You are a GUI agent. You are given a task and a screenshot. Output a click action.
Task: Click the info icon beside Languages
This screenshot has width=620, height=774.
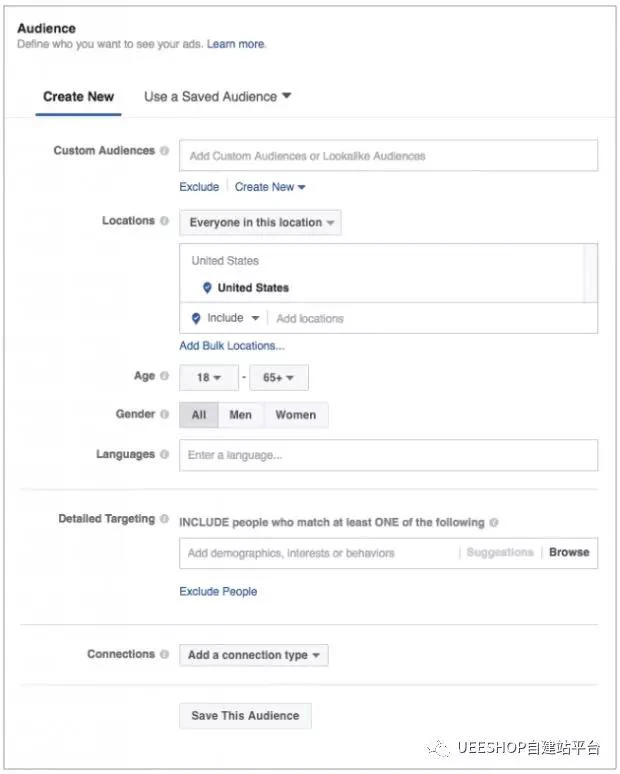pyautogui.click(x=164, y=454)
